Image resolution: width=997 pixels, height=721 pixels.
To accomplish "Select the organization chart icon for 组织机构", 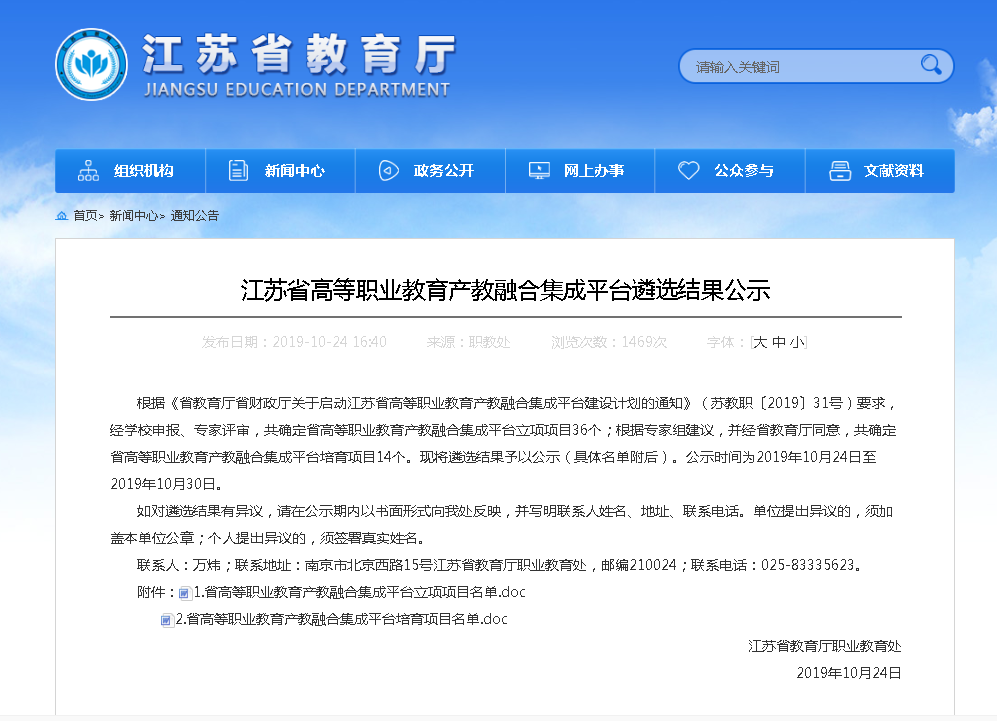I will coord(89,170).
